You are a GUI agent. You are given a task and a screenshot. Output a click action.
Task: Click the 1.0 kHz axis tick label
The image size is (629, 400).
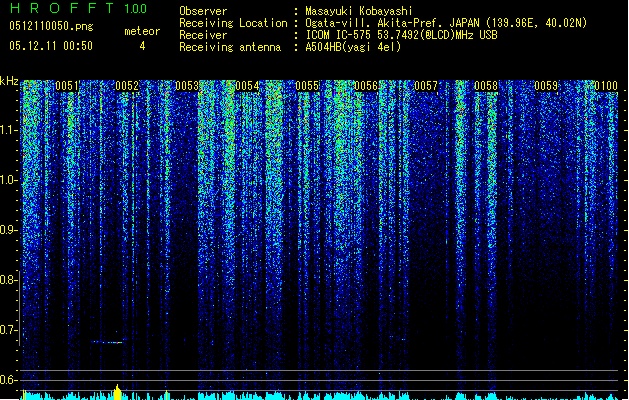[x=9, y=180]
